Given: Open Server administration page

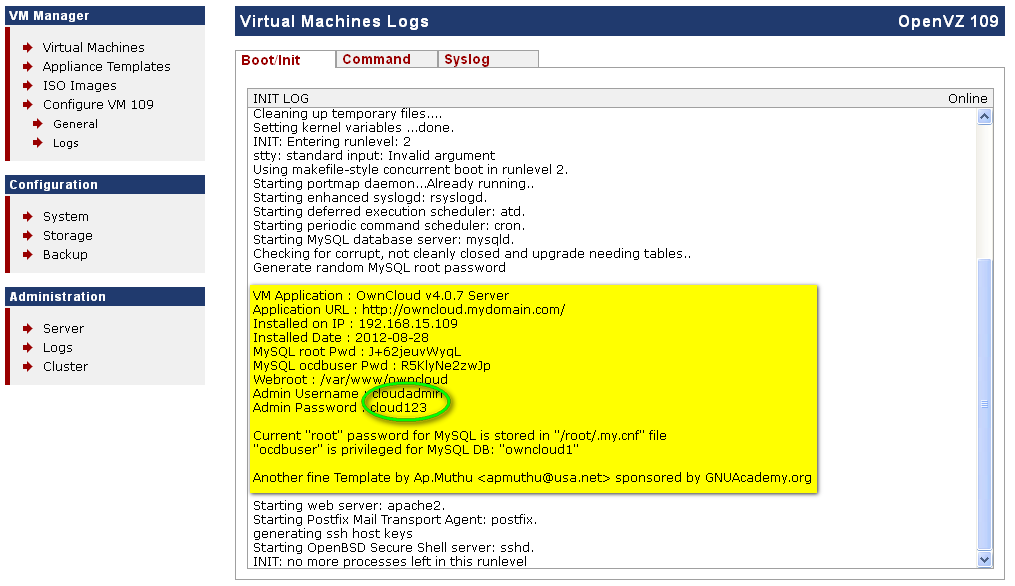Looking at the screenshot, I should pos(63,328).
